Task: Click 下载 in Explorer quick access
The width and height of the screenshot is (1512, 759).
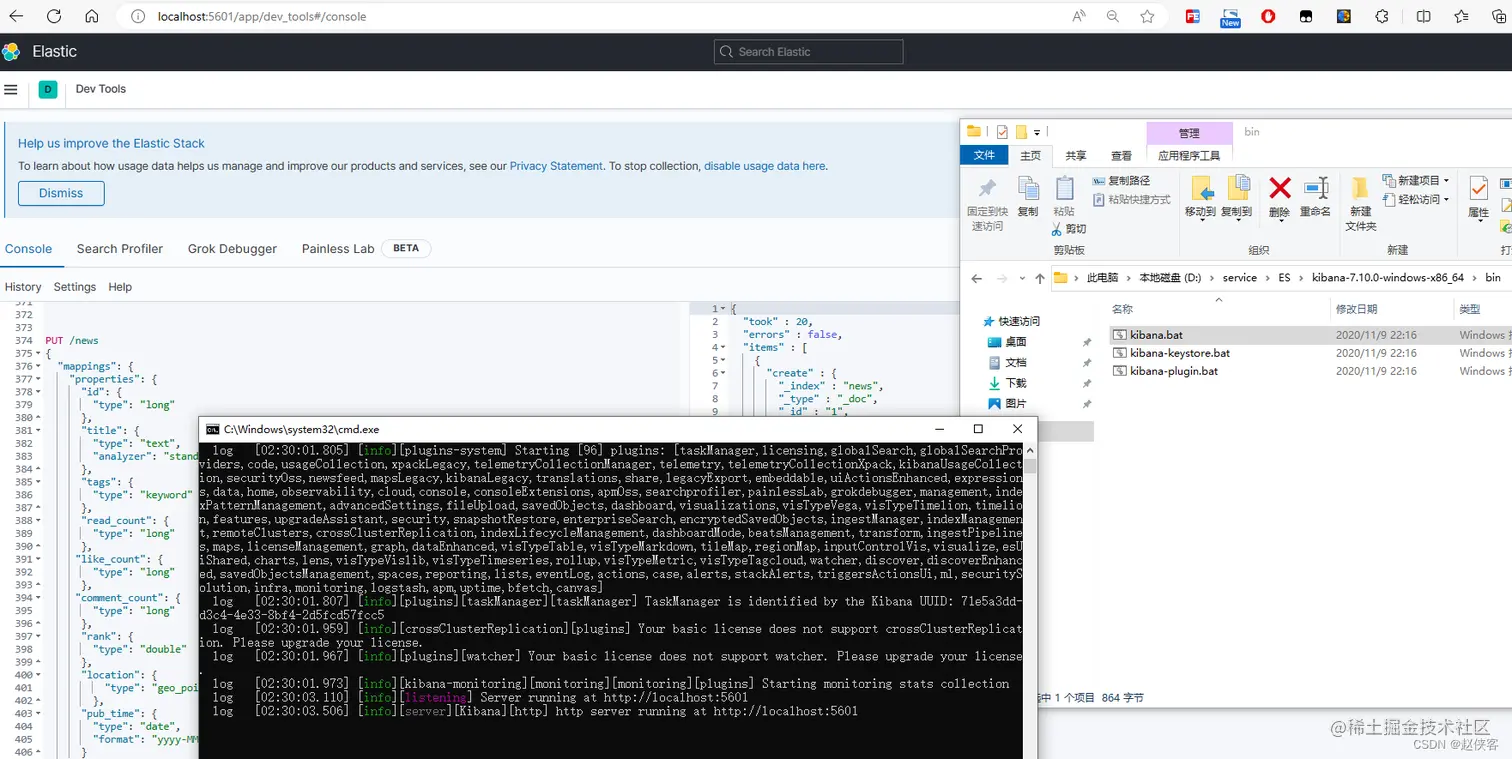Action: coord(1016,383)
